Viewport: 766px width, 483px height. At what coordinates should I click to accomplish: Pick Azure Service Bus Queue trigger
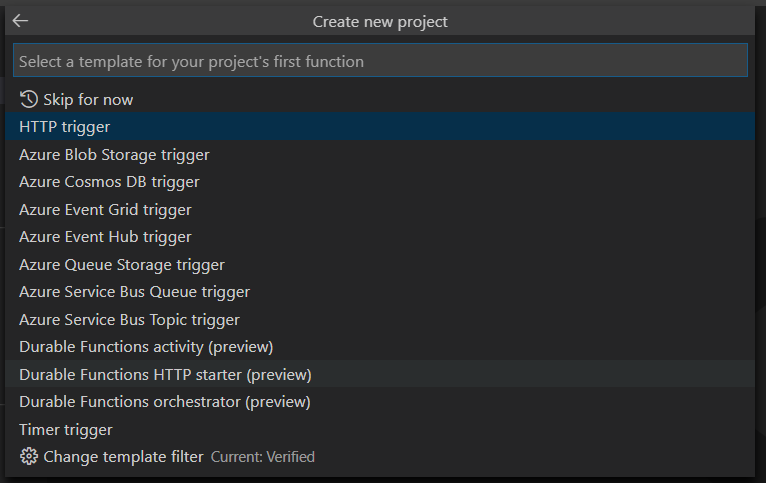[134, 292]
